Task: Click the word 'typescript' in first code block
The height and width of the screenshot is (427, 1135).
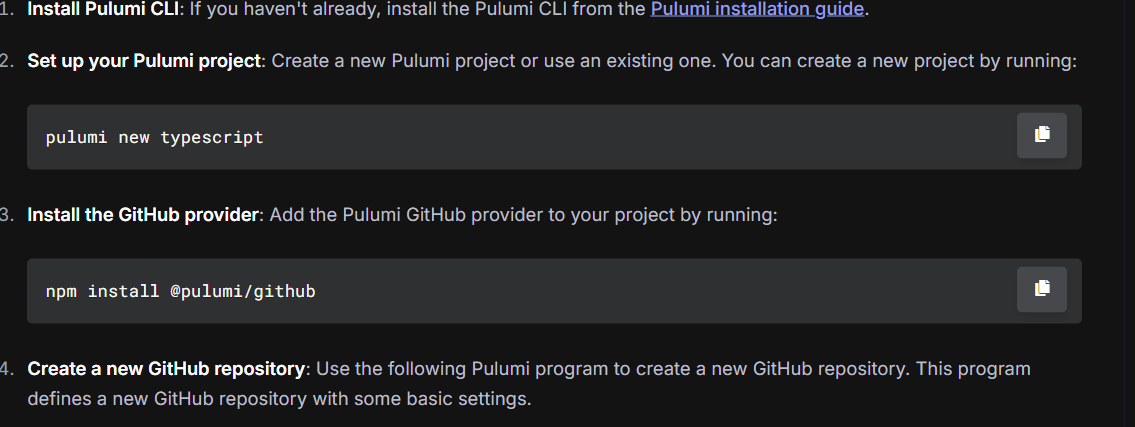Action: coord(212,138)
